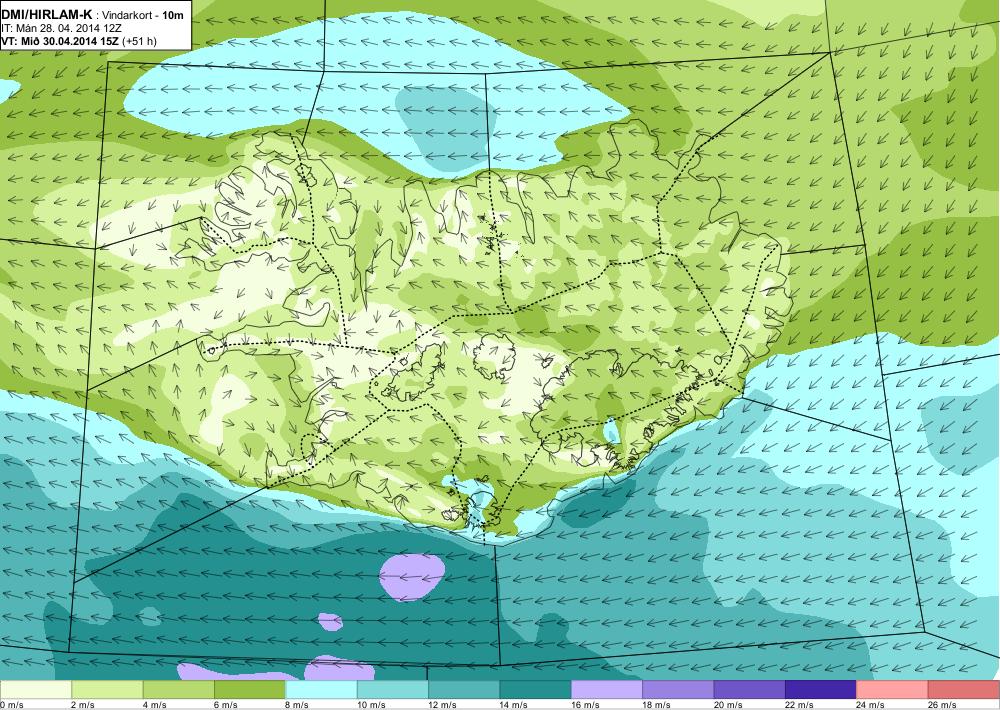Viewport: 1000px width, 710px height.
Task: Click the '18 m/s' legend label
Action: click(657, 705)
